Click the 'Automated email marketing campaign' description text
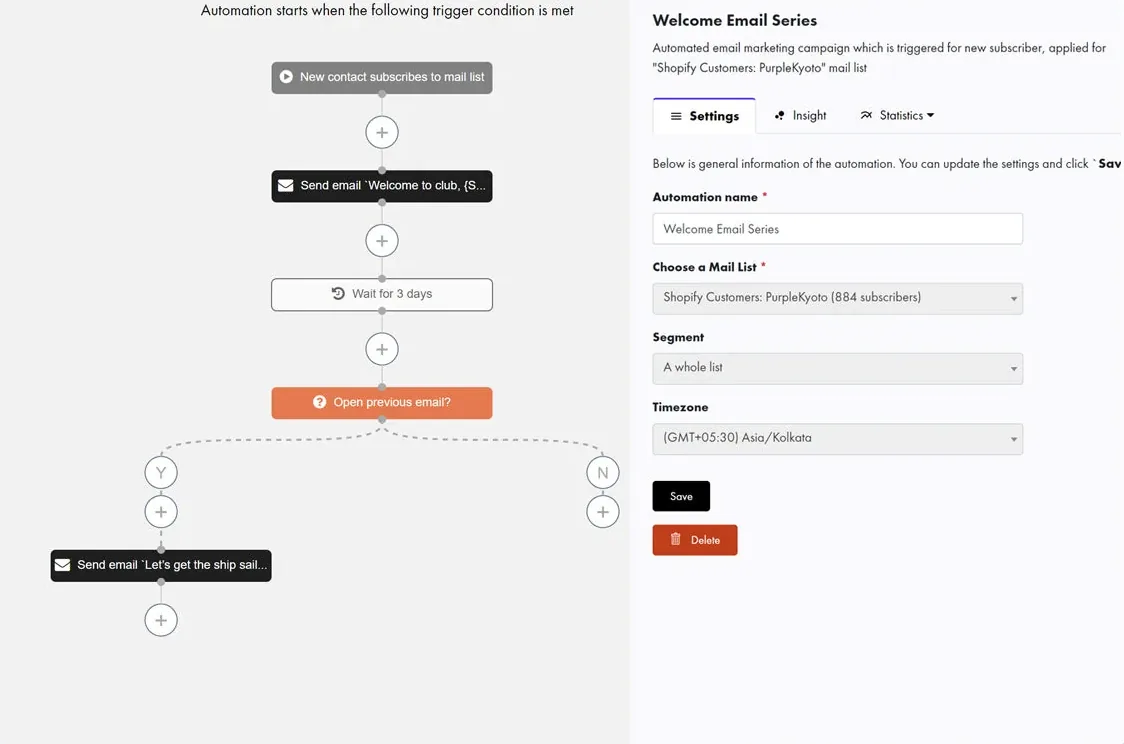 pos(879,57)
